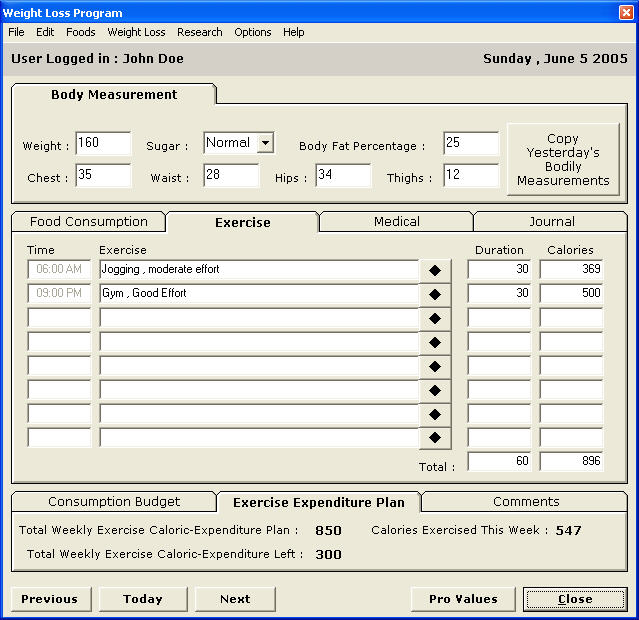Open the Sugar level dropdown
This screenshot has height=620, width=639.
(264, 143)
